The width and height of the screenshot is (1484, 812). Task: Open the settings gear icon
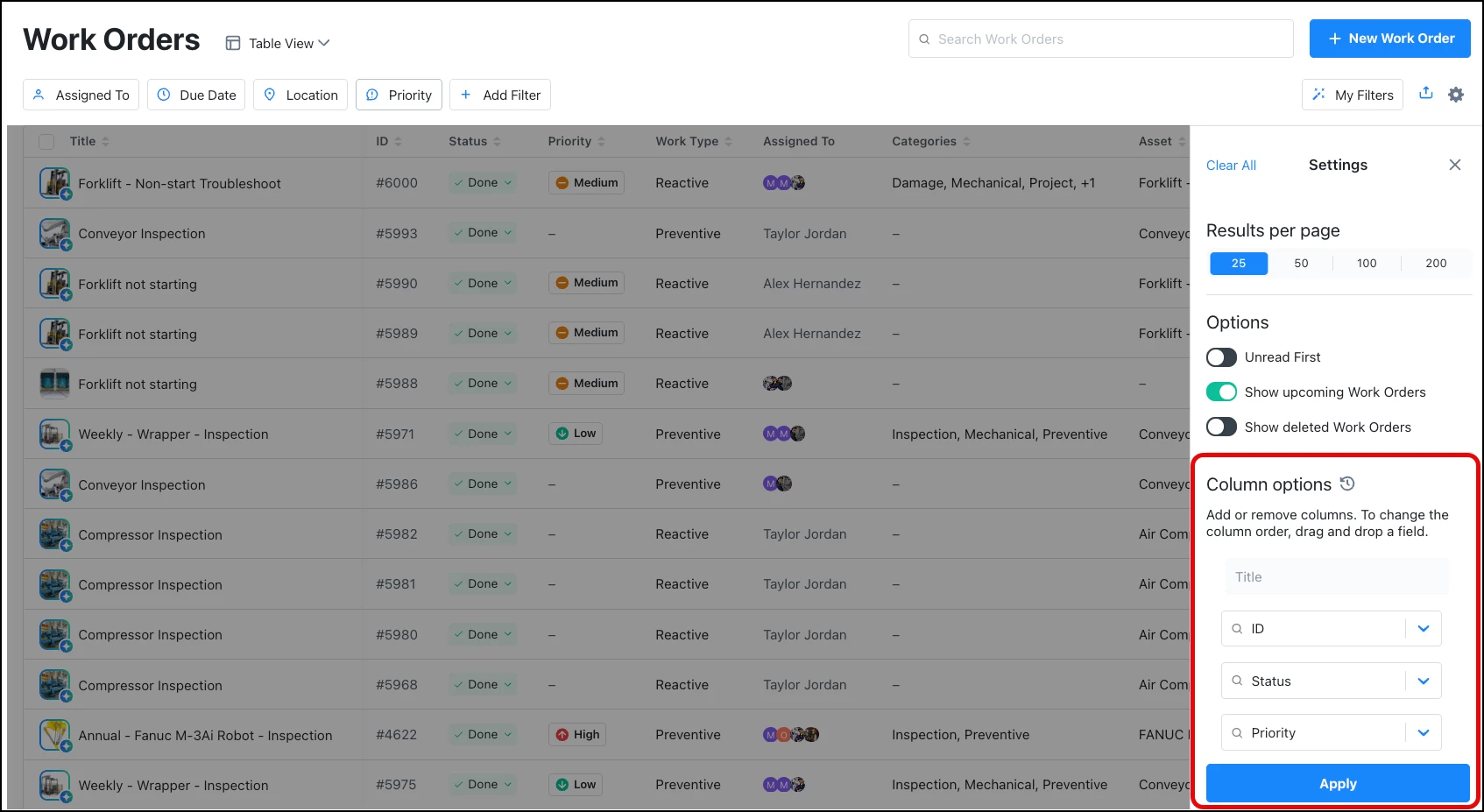coord(1456,95)
